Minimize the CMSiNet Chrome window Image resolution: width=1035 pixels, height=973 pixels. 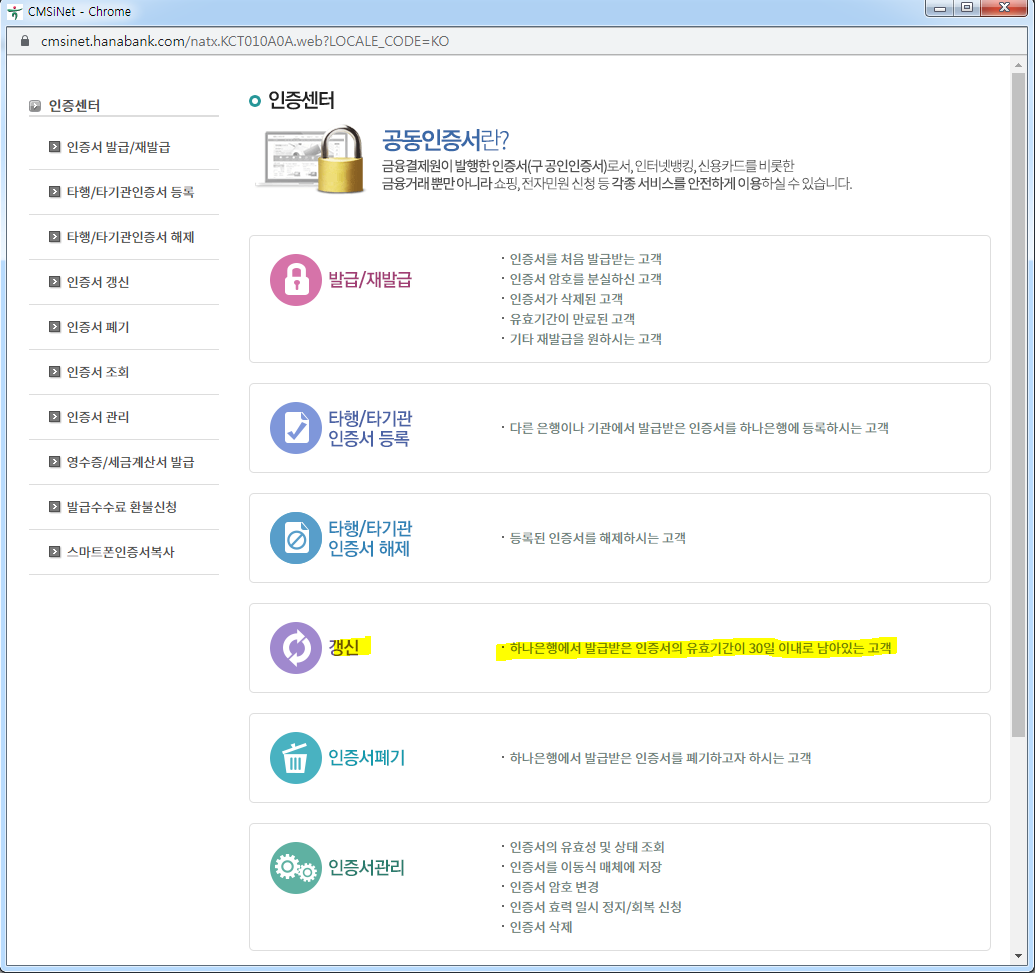click(940, 8)
